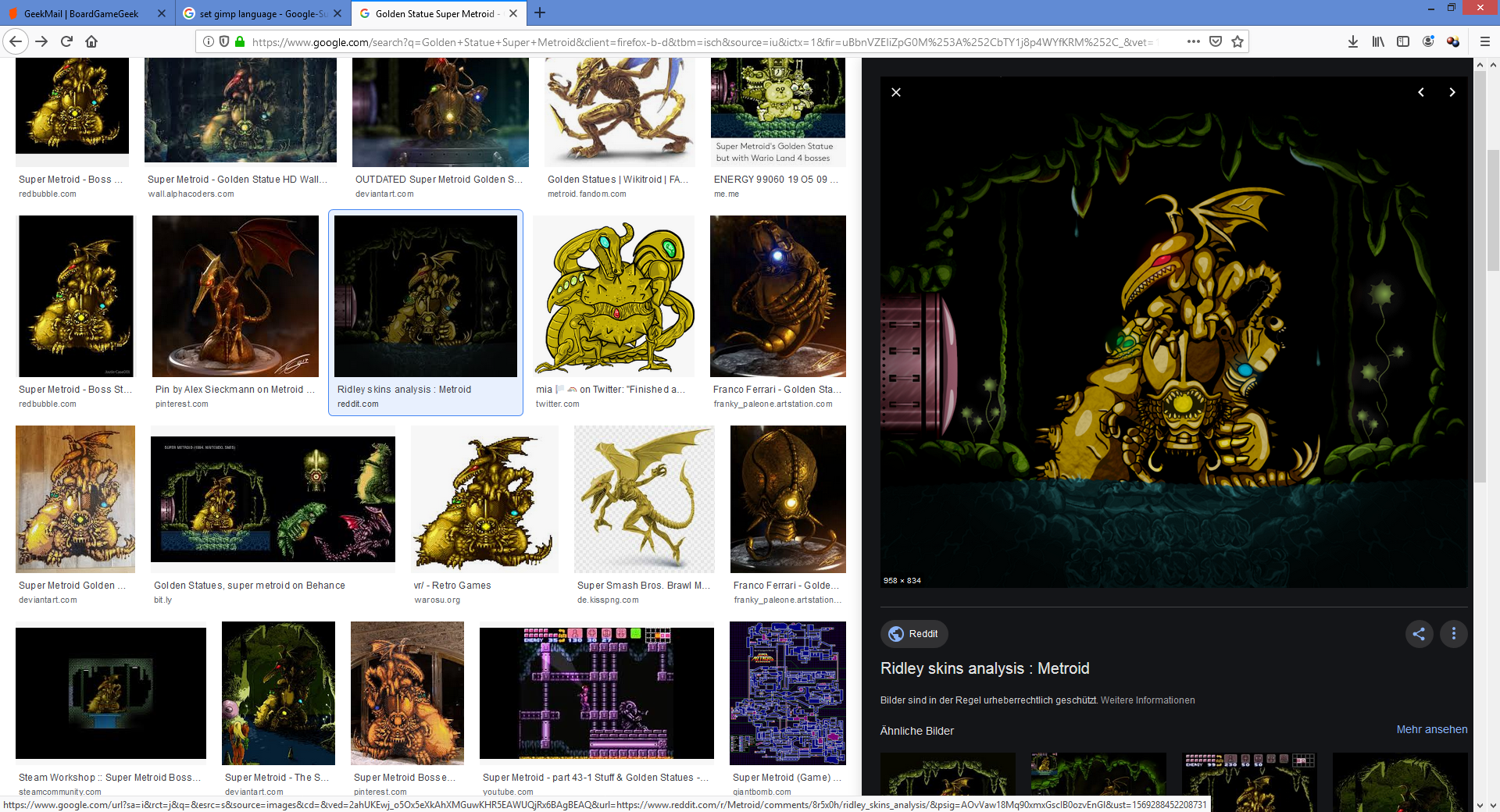The height and width of the screenshot is (812, 1500).
Task: Click 'Mehr ansehen' link
Action: [x=1432, y=729]
